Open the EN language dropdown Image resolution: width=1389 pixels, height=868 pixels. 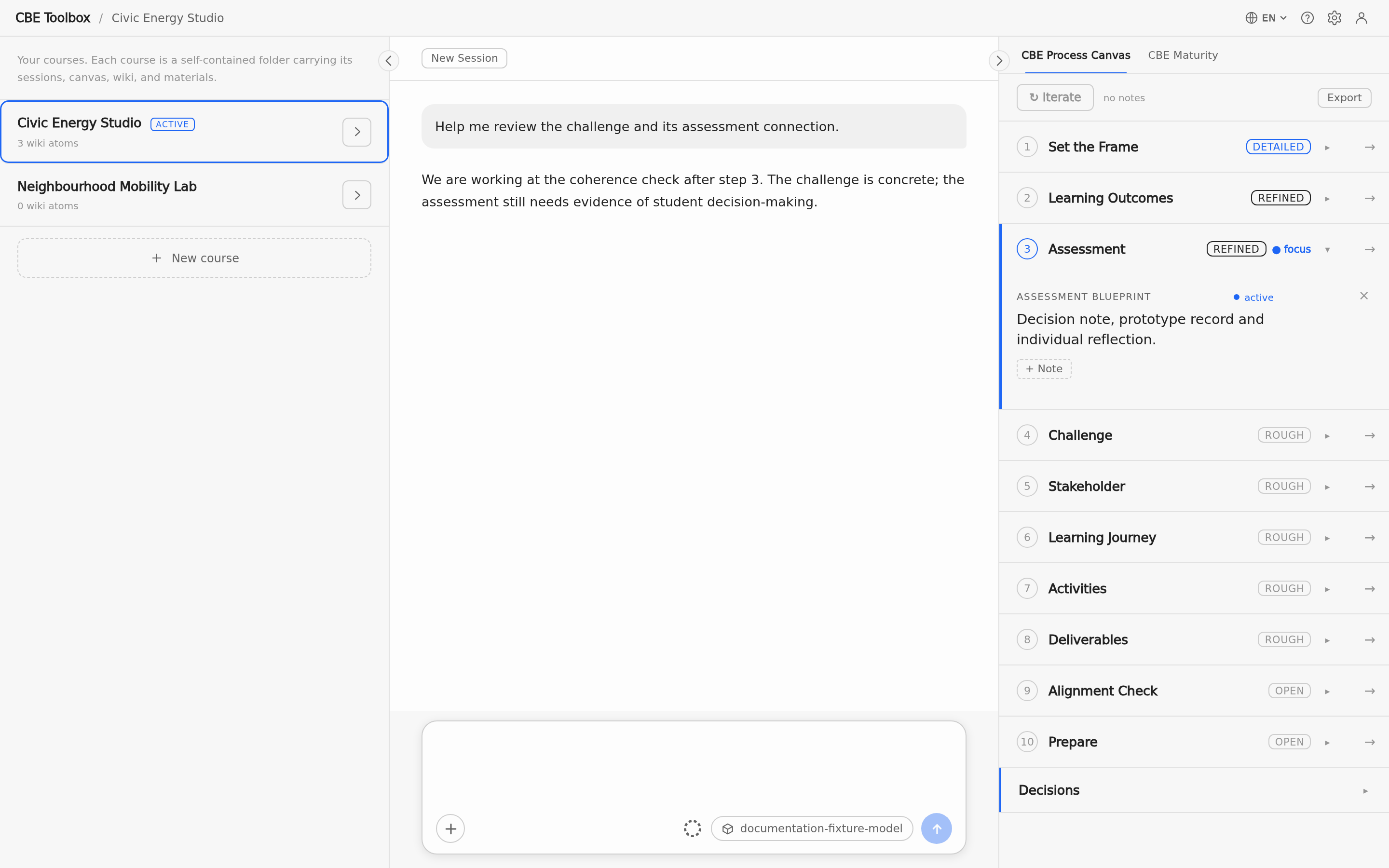click(1266, 18)
